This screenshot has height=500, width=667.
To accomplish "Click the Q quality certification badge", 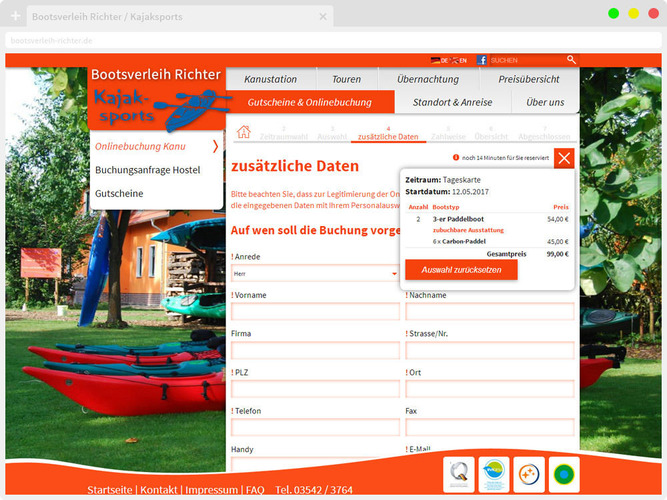I will tap(458, 473).
